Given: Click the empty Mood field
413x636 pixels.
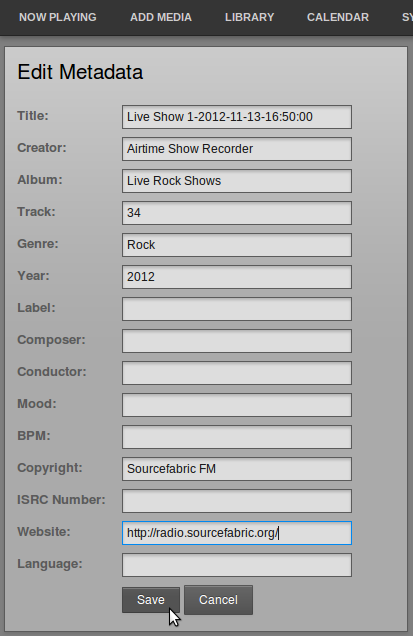Looking at the screenshot, I should pos(237,405).
